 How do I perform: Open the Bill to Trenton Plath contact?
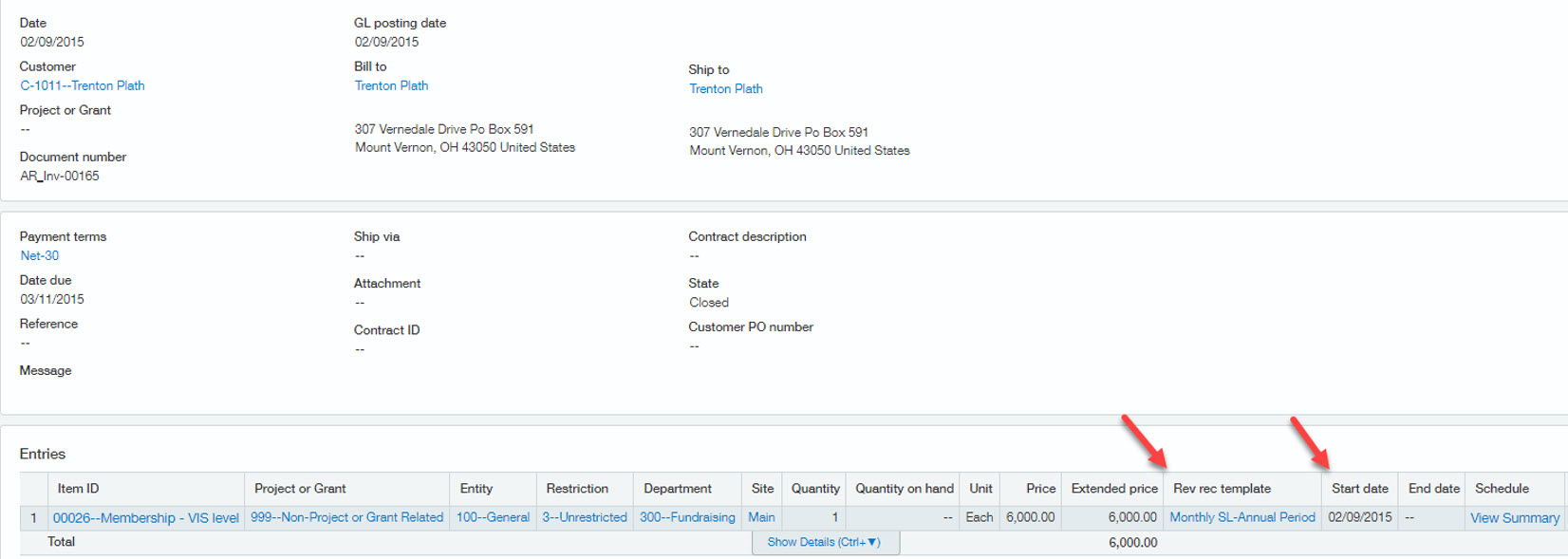pos(391,85)
